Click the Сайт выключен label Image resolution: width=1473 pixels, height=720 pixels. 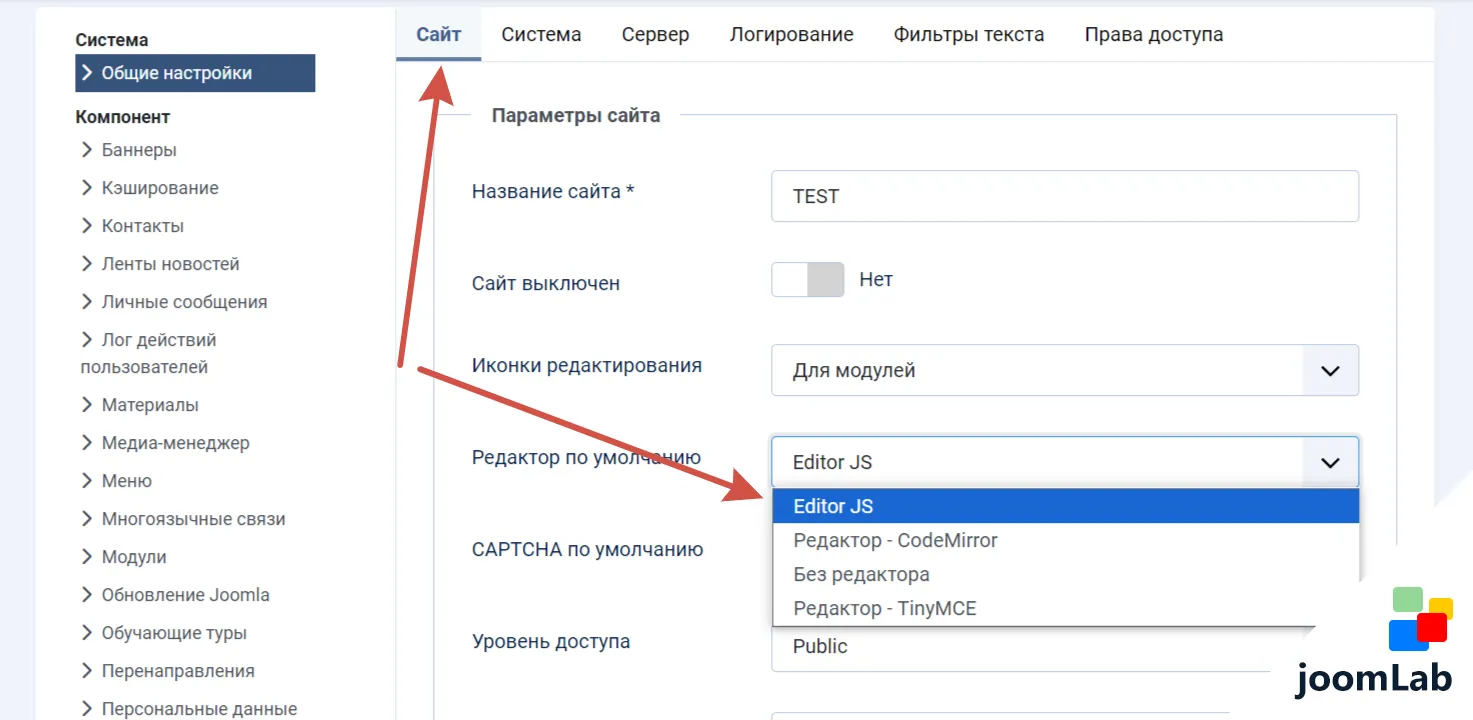[546, 283]
